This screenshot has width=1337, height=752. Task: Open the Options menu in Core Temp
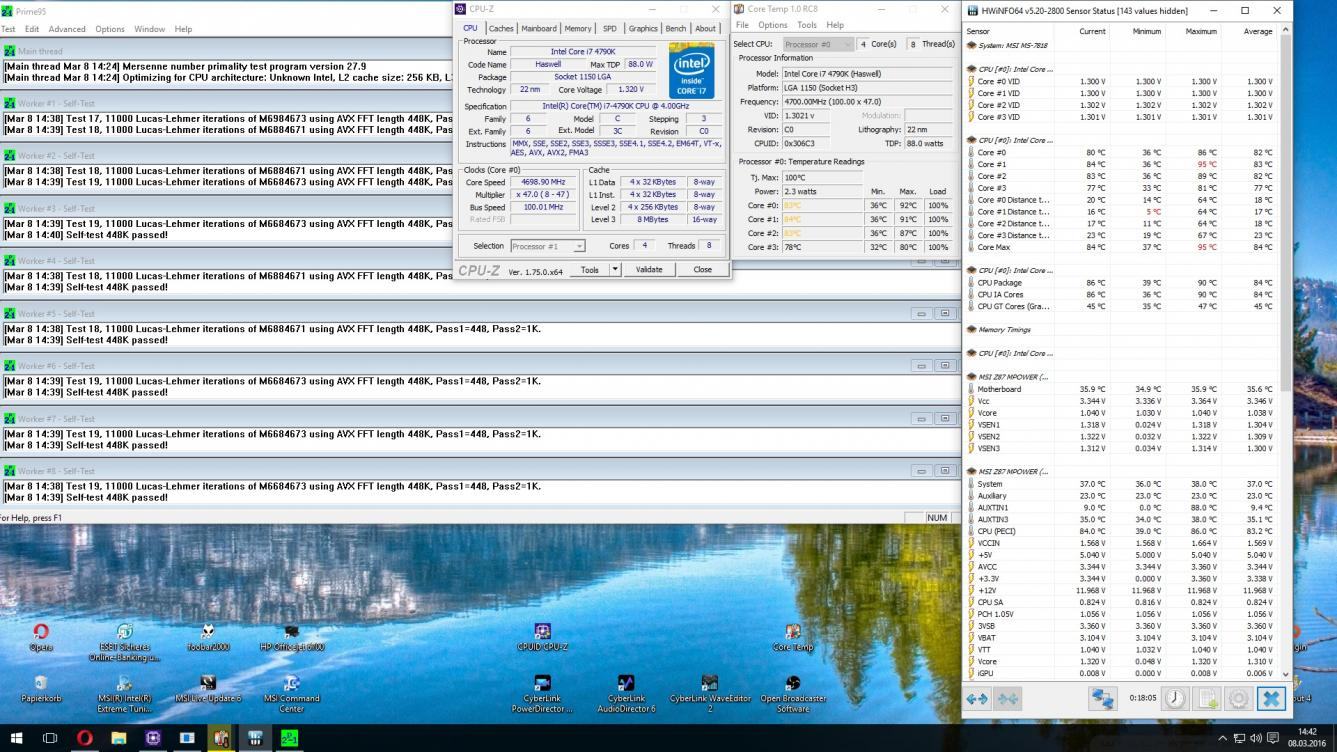(x=772, y=25)
